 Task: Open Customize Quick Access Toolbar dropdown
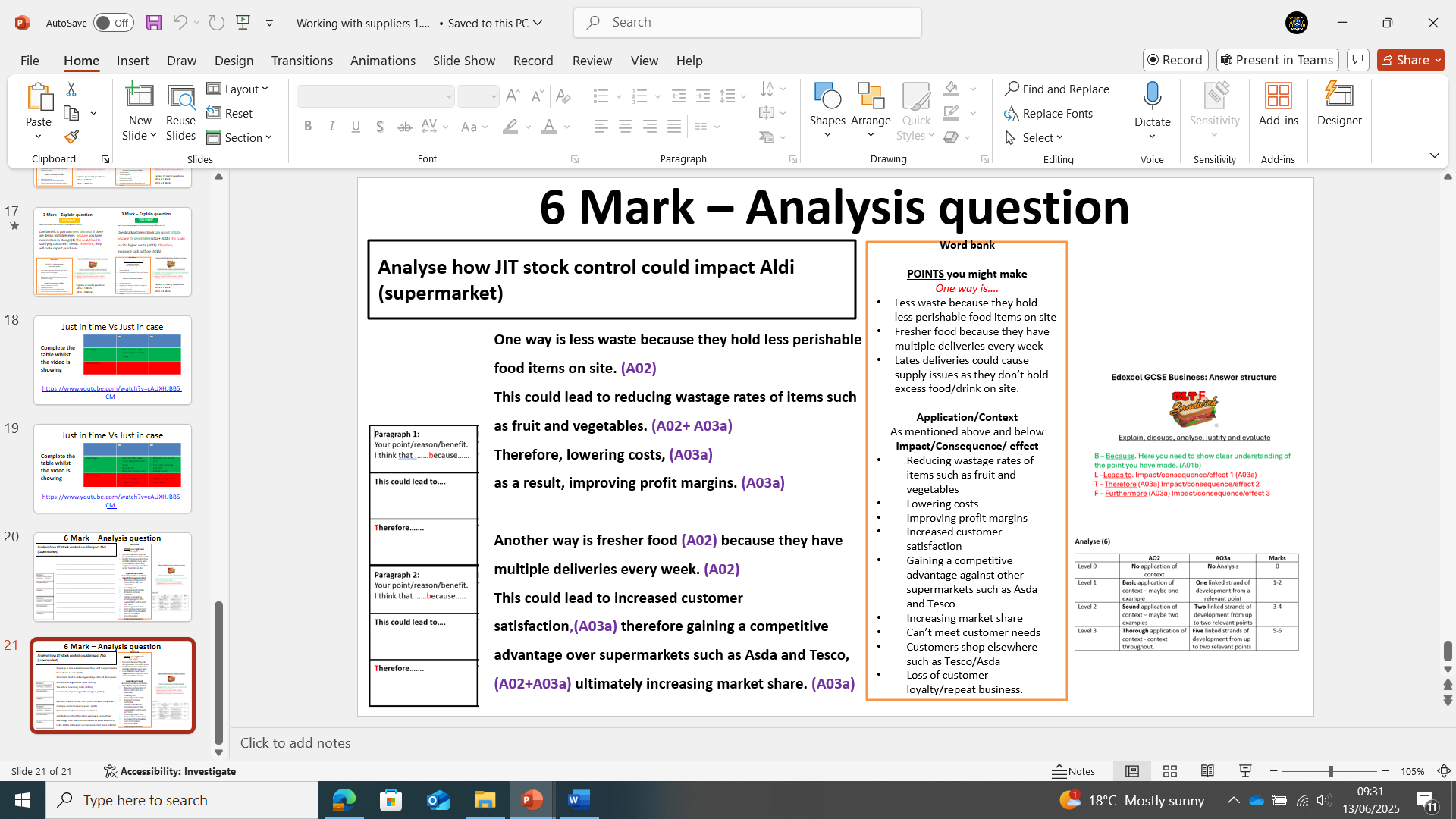point(269,23)
